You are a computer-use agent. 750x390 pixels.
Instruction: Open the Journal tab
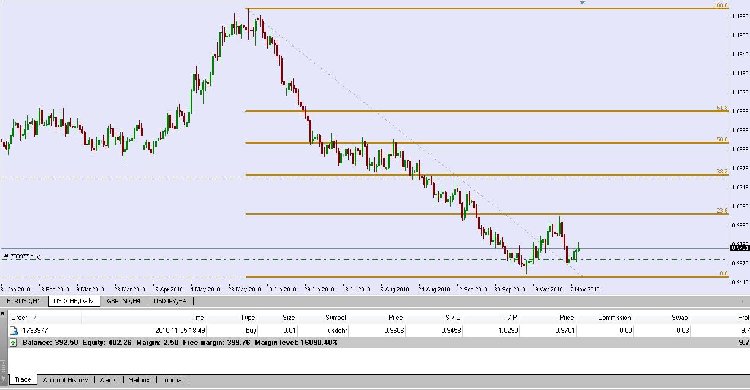[172, 380]
